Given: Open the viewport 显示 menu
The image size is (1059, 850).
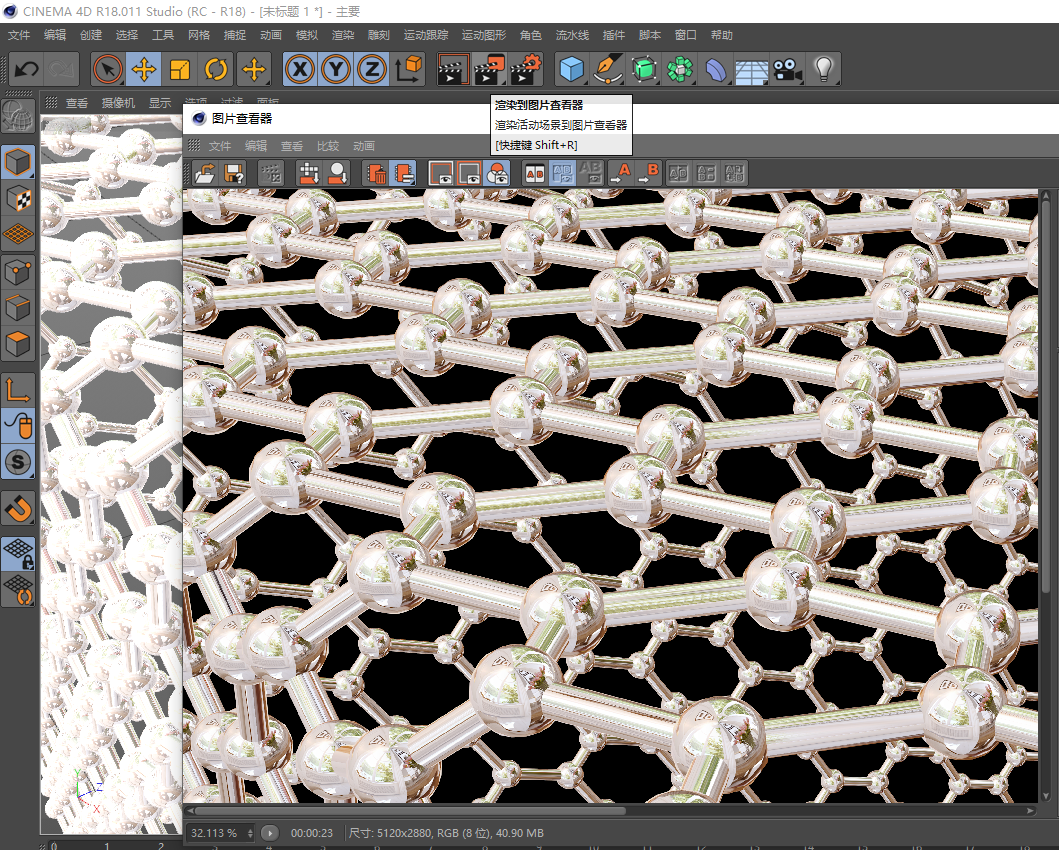Looking at the screenshot, I should point(160,103).
